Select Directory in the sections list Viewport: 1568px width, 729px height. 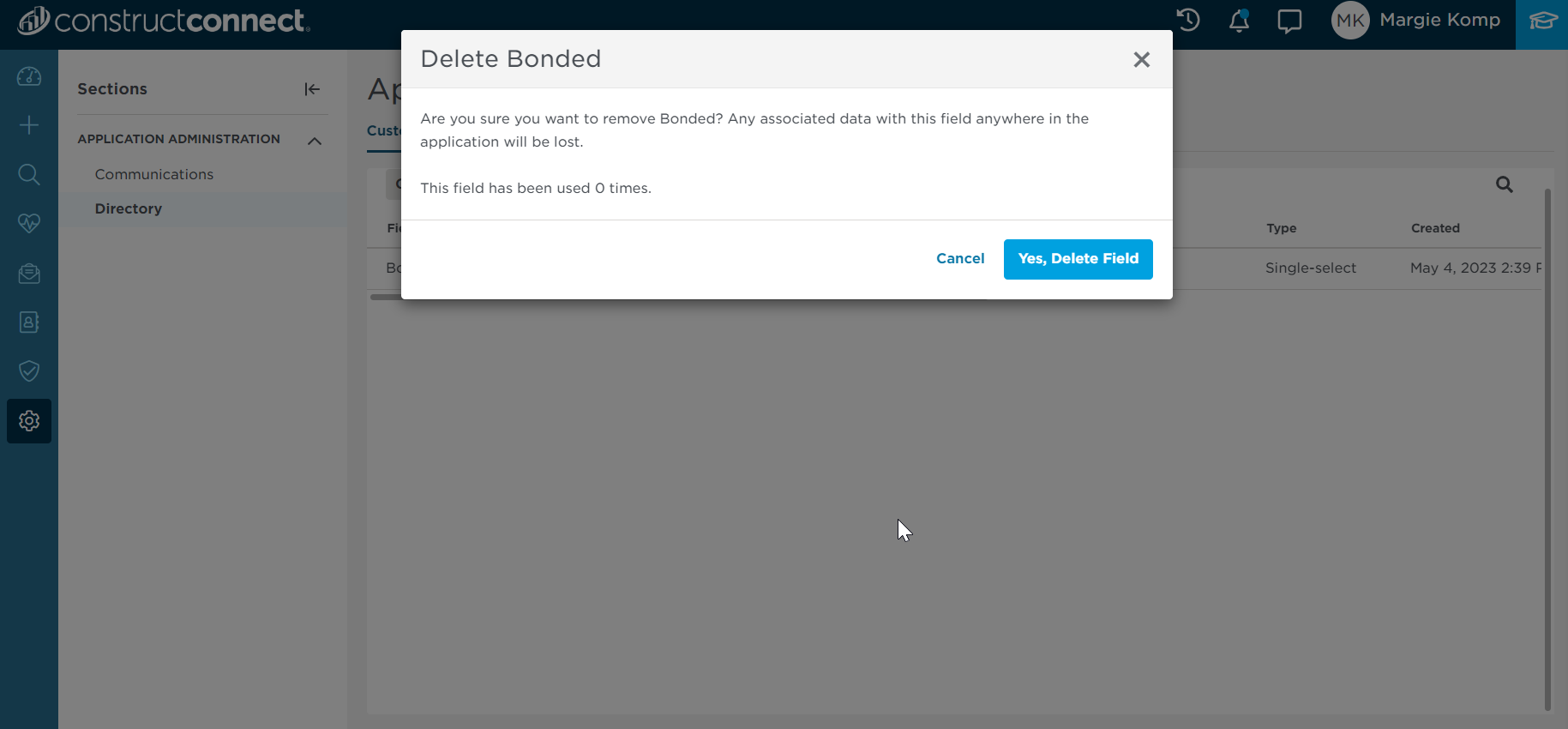[128, 208]
